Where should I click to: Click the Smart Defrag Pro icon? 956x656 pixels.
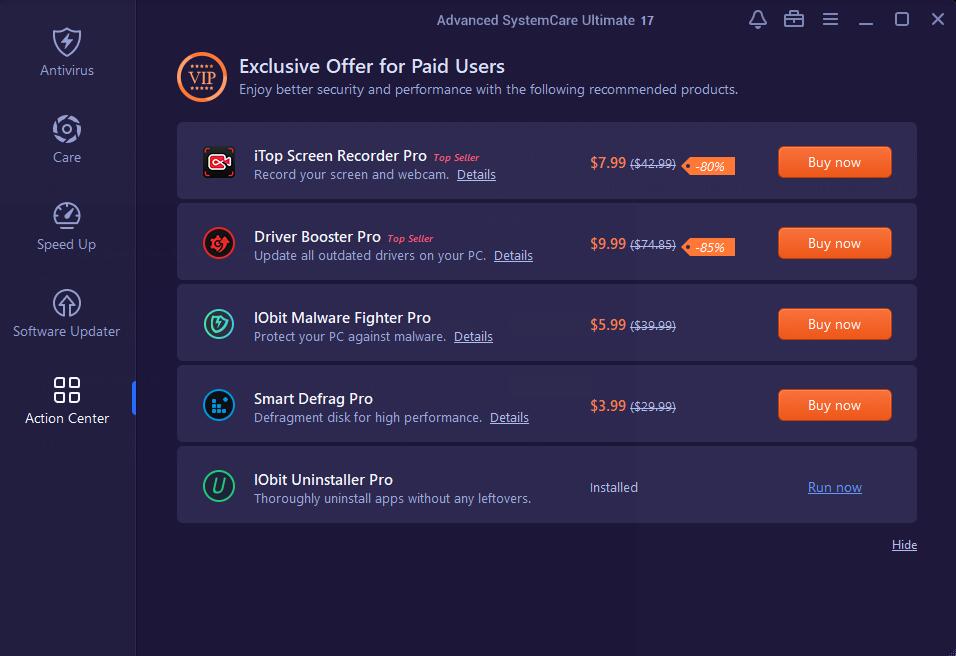pos(219,405)
